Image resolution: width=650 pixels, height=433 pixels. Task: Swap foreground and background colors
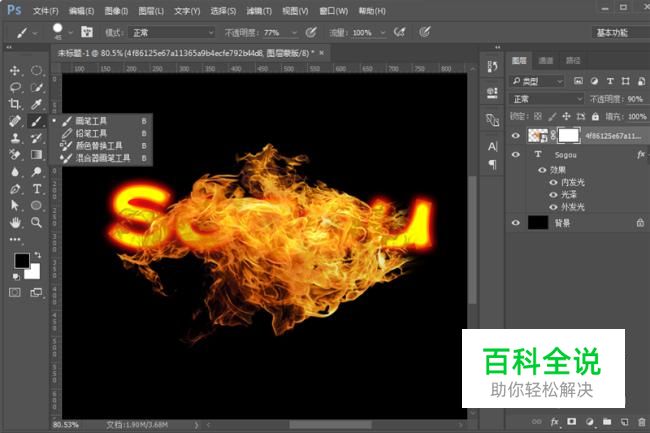38,254
